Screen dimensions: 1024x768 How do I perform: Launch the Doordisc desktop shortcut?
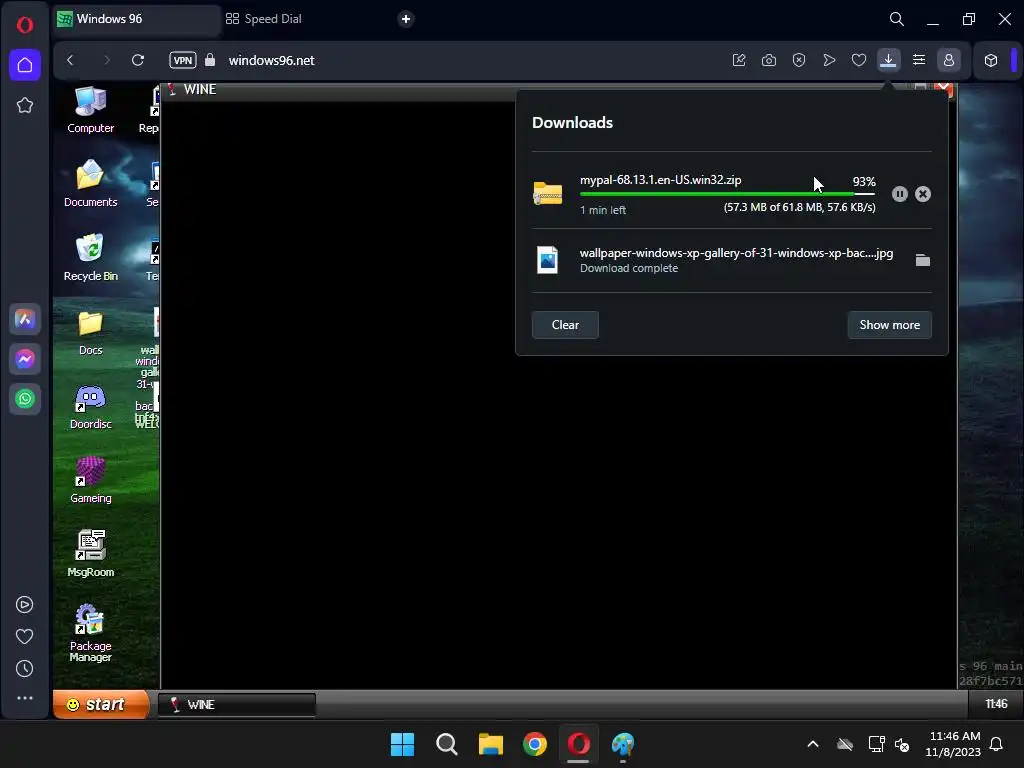(x=90, y=406)
